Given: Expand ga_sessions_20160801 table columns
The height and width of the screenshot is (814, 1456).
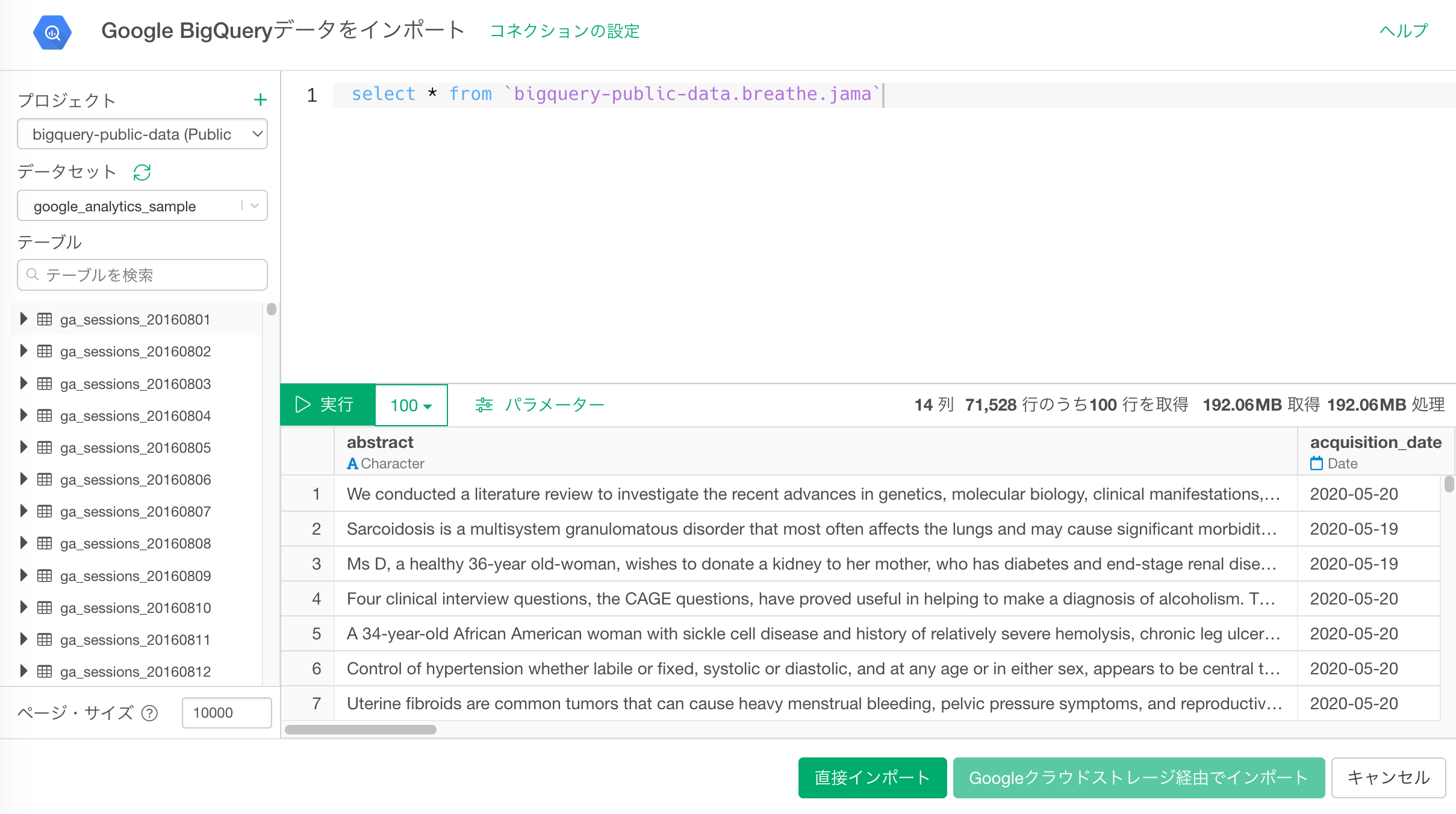Looking at the screenshot, I should [23, 318].
